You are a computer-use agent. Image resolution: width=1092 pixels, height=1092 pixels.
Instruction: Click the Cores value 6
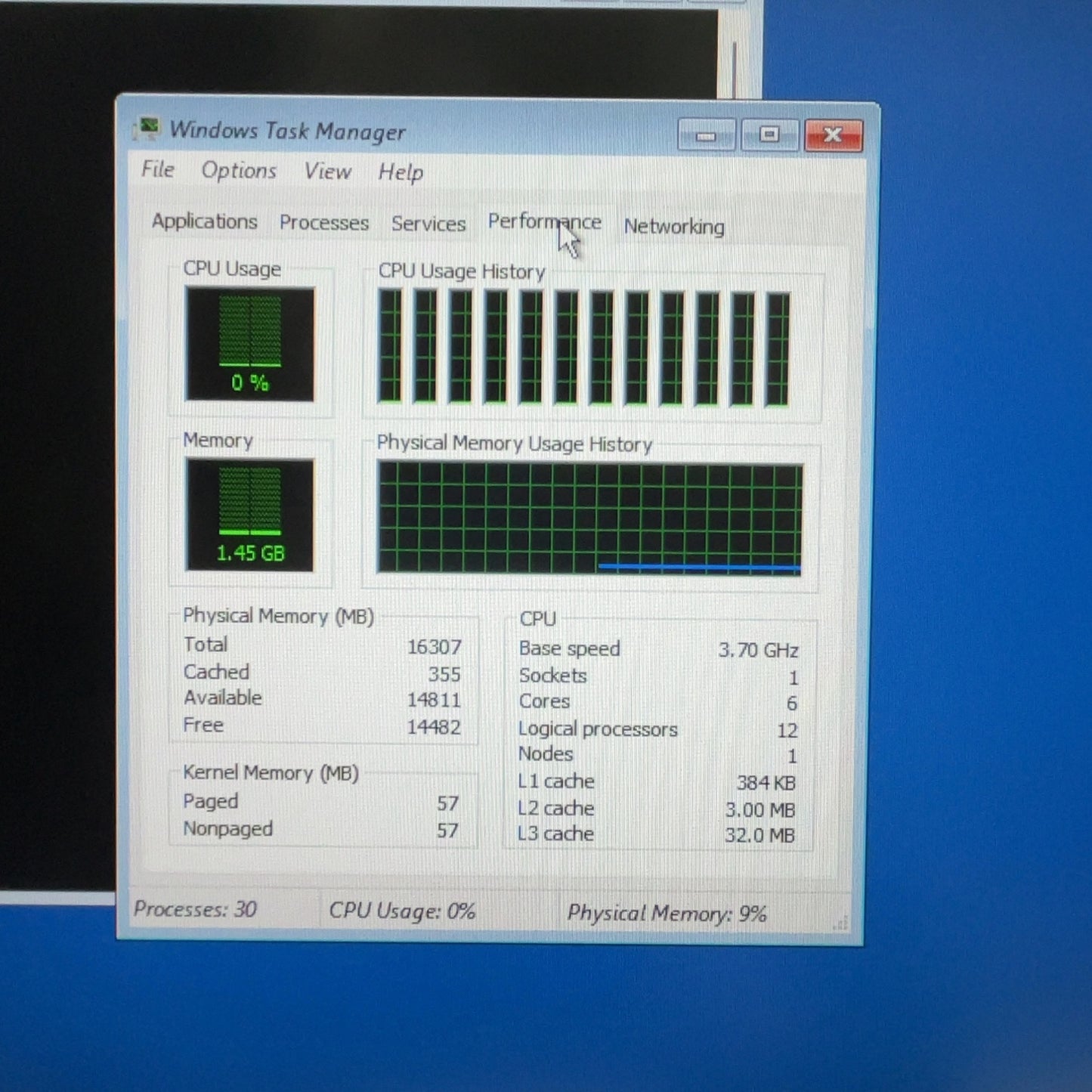pyautogui.click(x=792, y=704)
